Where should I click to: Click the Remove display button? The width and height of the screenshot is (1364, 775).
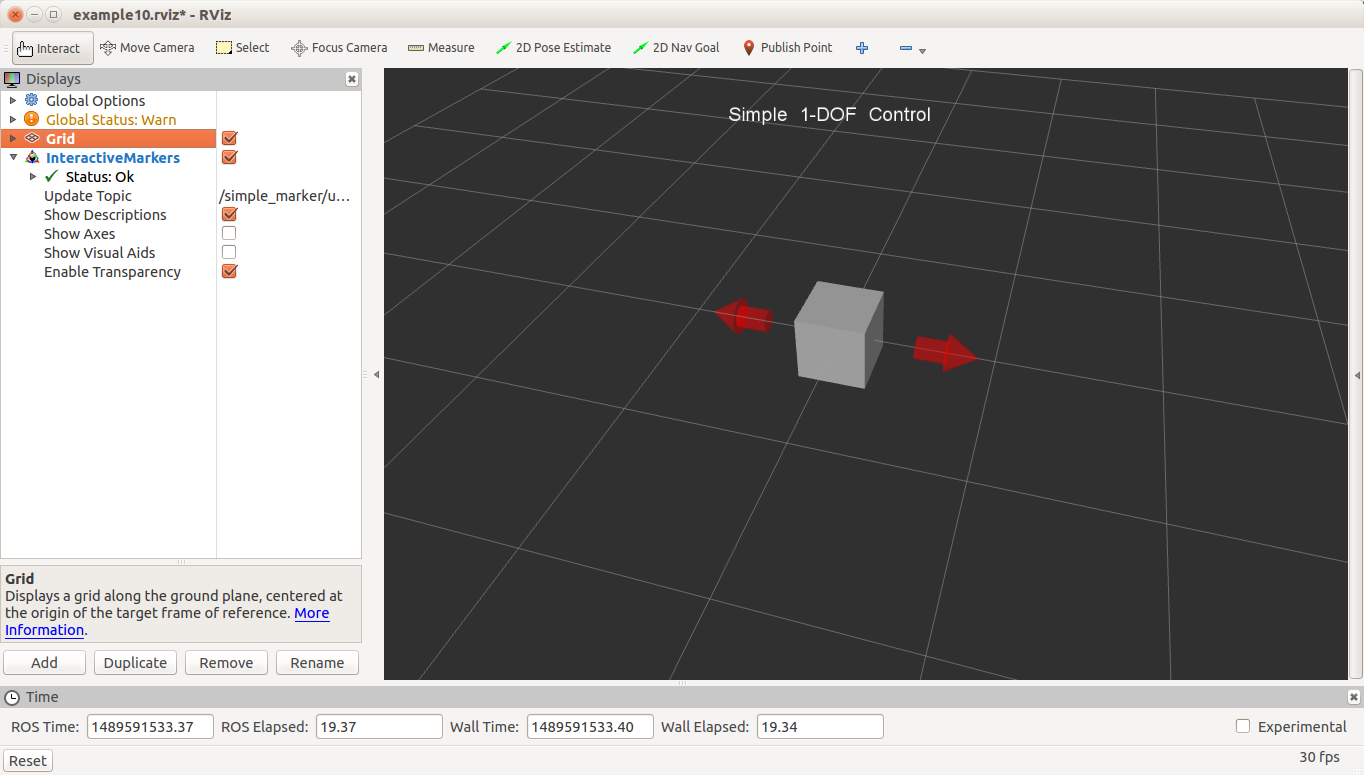click(x=226, y=662)
